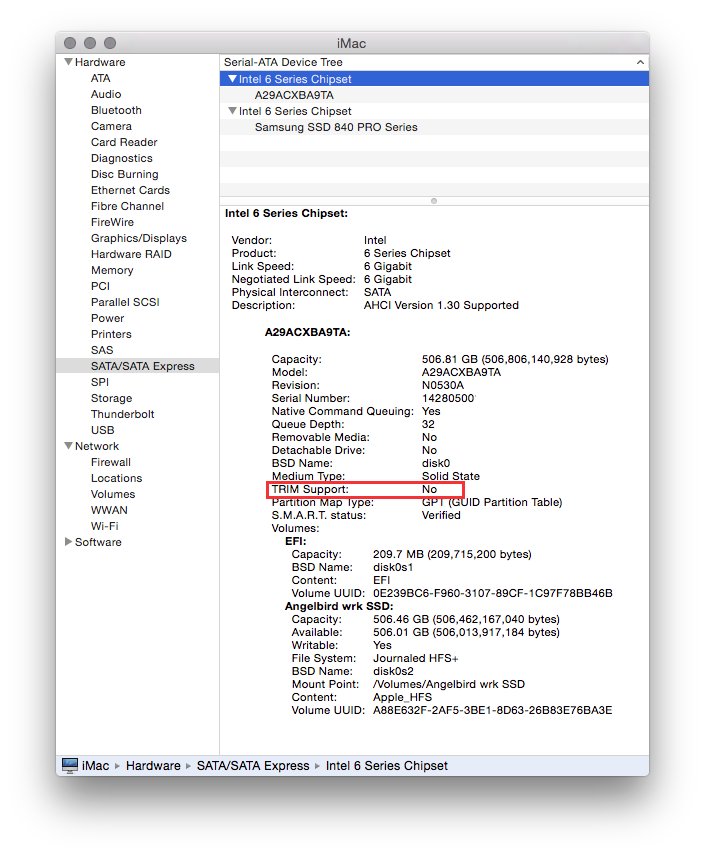Select Power in the sidebar
Screen dimensions: 705x856
(108, 318)
